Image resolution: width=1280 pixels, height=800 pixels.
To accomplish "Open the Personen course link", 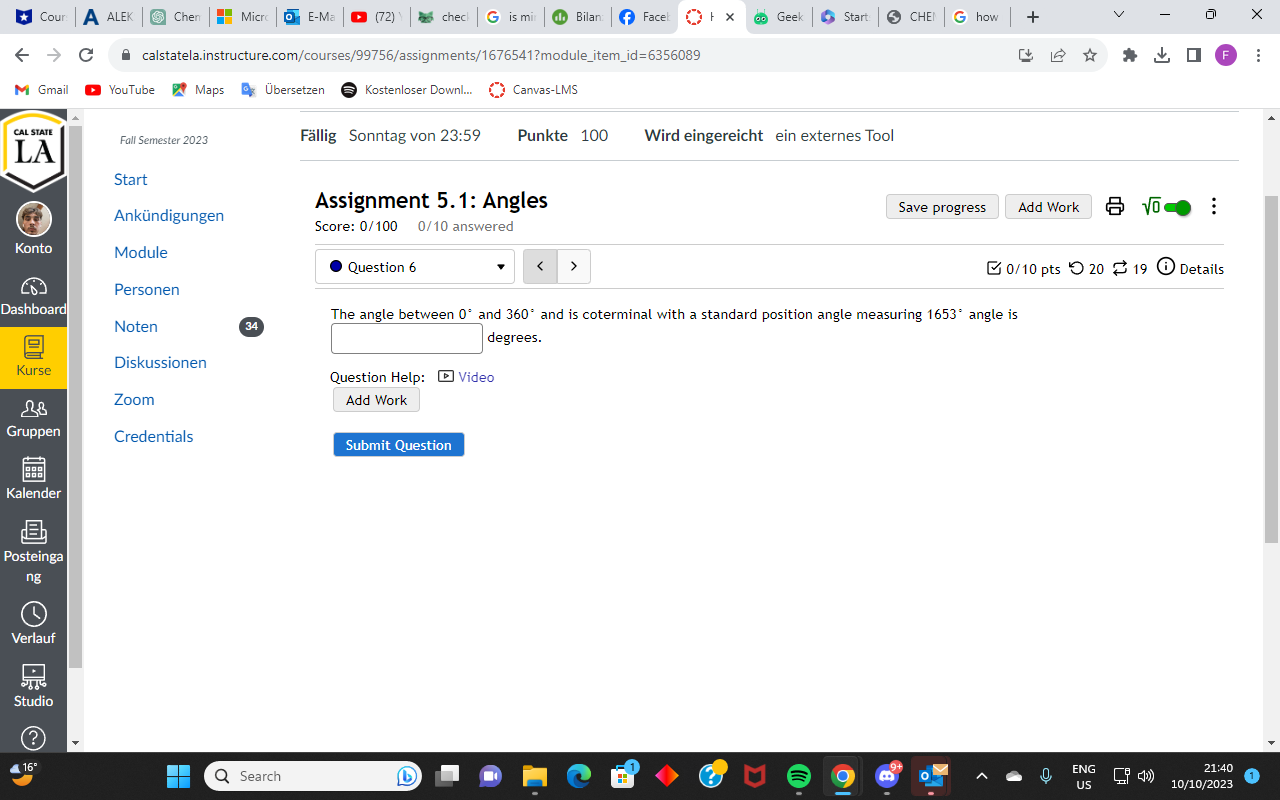I will pos(147,290).
